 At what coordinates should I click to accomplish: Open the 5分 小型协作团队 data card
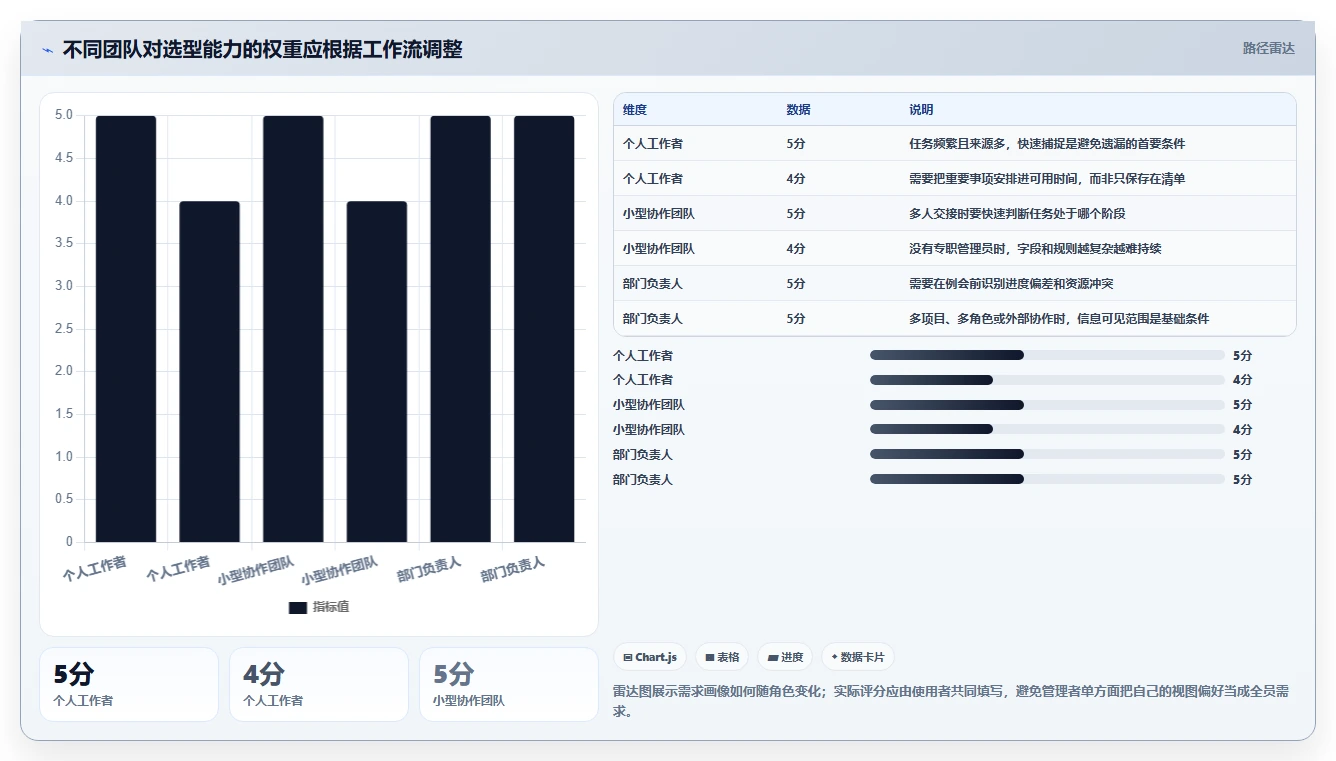tap(509, 684)
